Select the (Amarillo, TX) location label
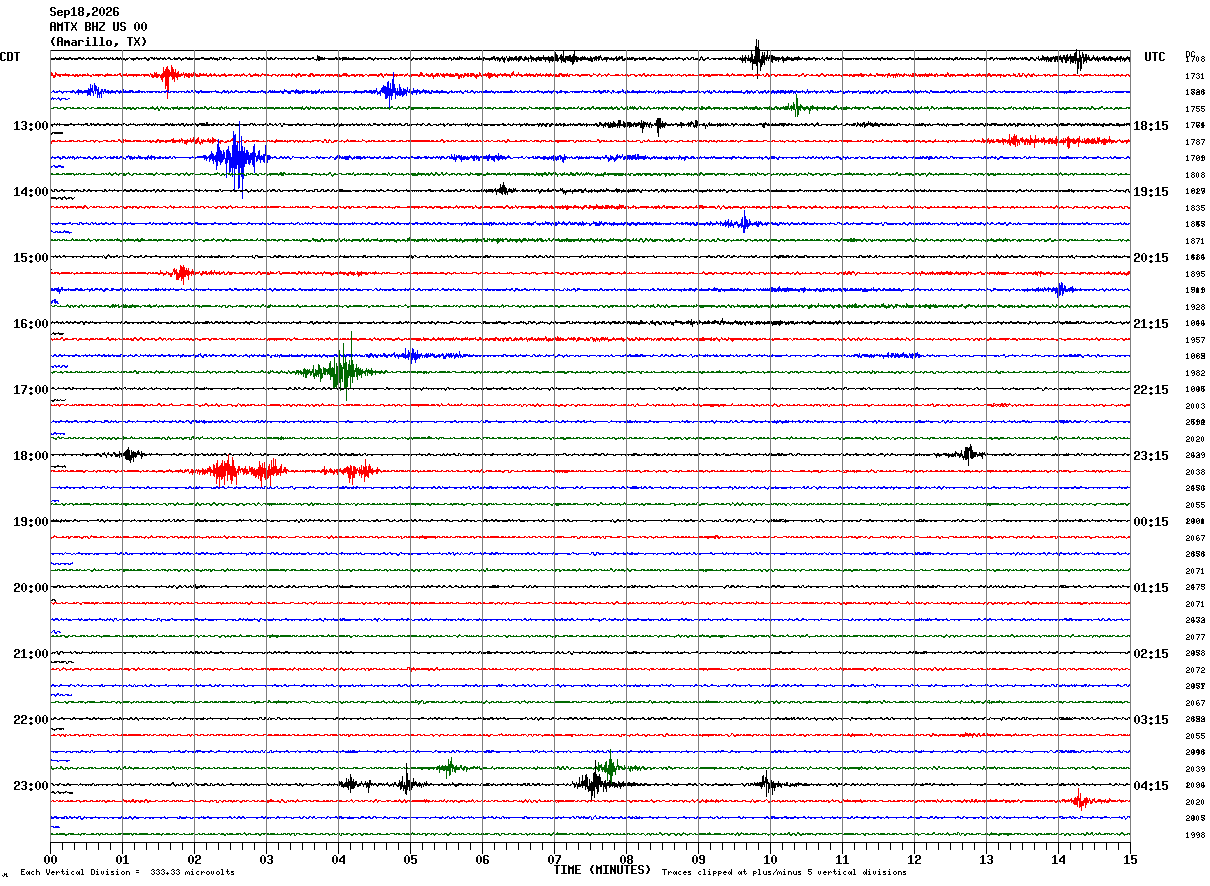Screen dimensions: 1210x886 98,42
